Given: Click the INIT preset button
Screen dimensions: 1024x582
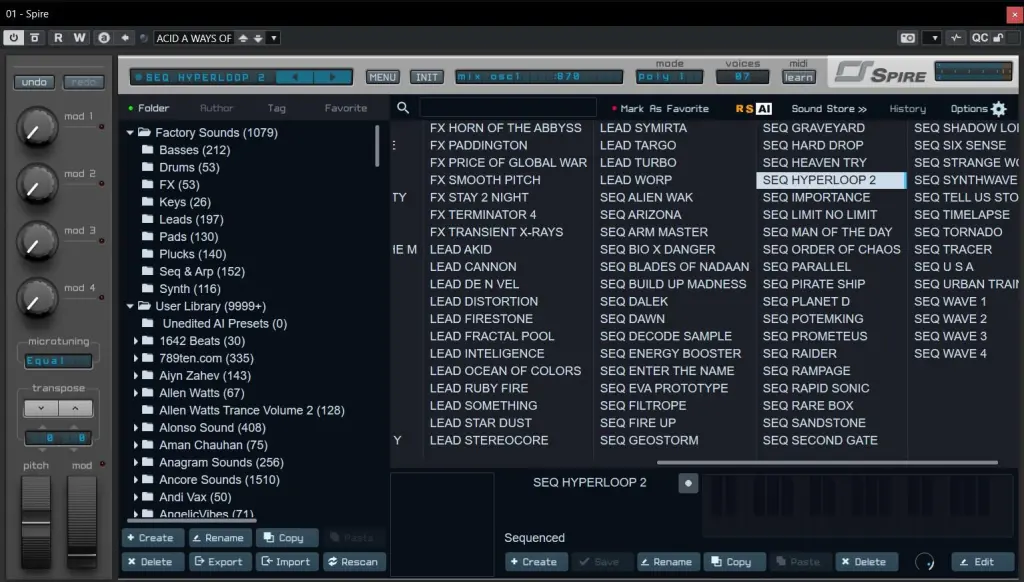Looking at the screenshot, I should [x=427, y=77].
